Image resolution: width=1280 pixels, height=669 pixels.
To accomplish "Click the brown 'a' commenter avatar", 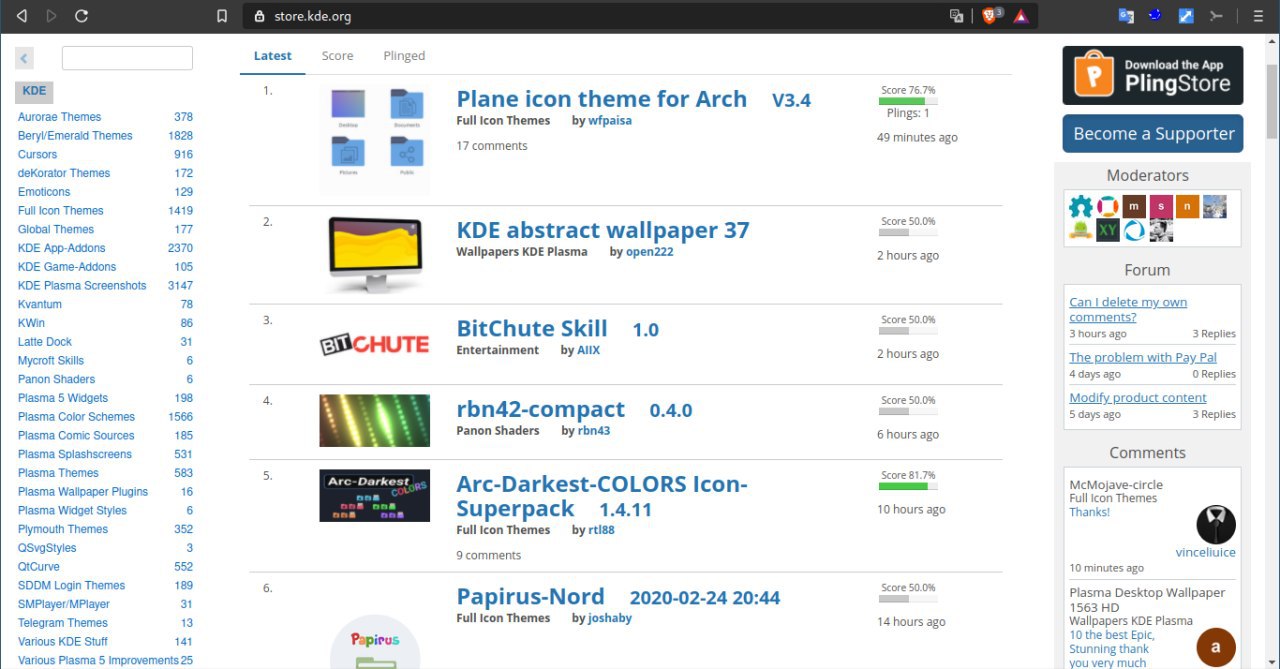I will [x=1216, y=647].
